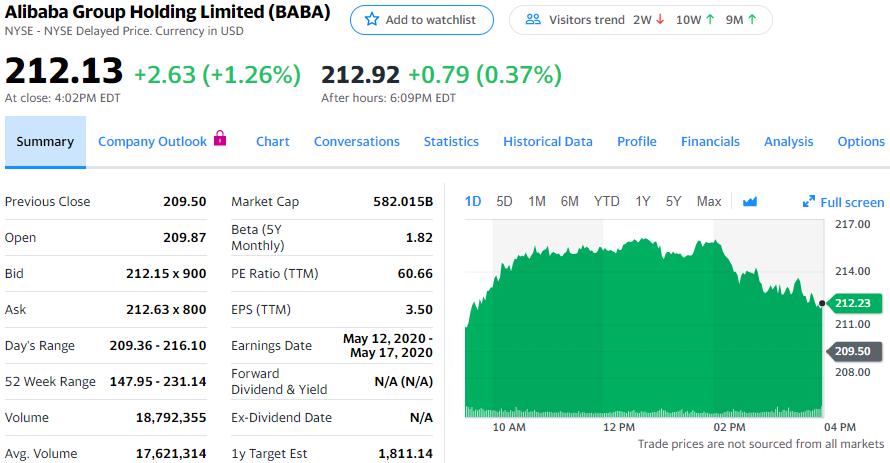
Task: View the Financials tab
Action: [x=710, y=142]
